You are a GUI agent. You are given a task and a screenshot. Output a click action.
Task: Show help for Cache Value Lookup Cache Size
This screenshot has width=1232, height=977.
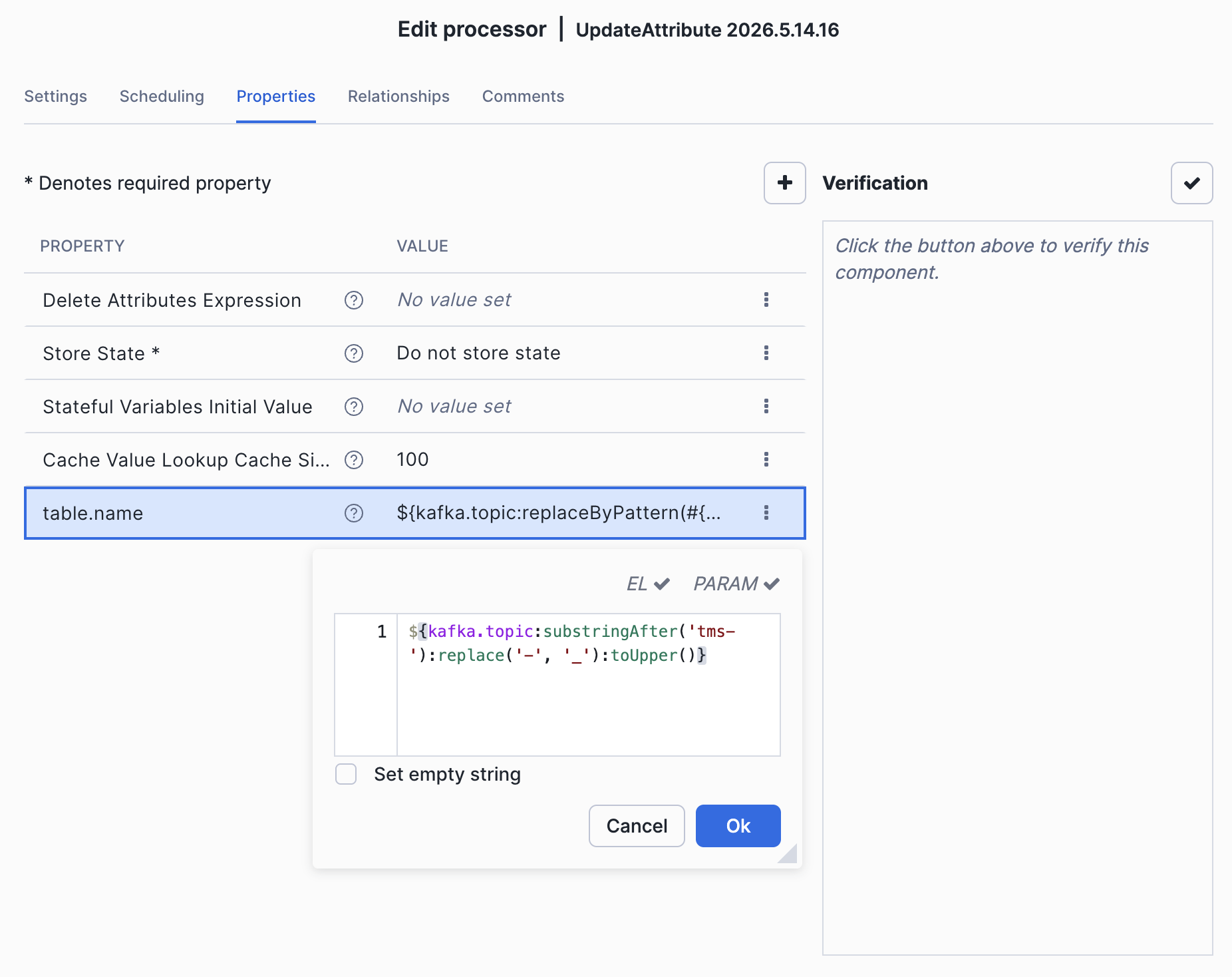[x=354, y=460]
